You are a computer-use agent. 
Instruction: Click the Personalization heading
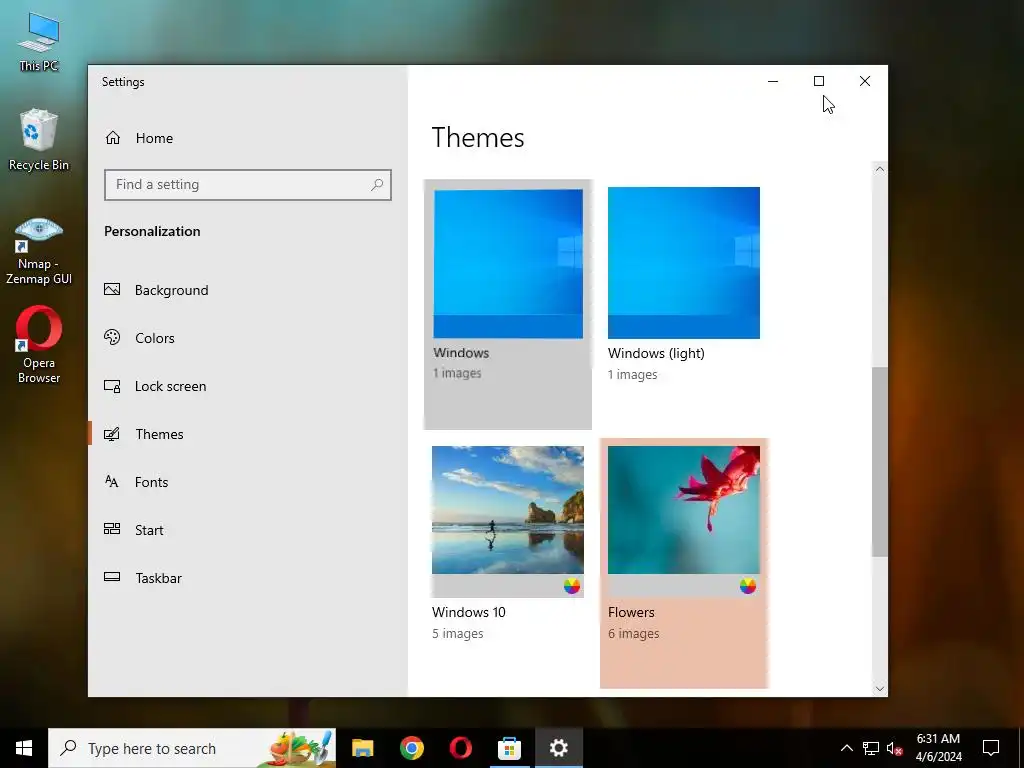pos(152,231)
